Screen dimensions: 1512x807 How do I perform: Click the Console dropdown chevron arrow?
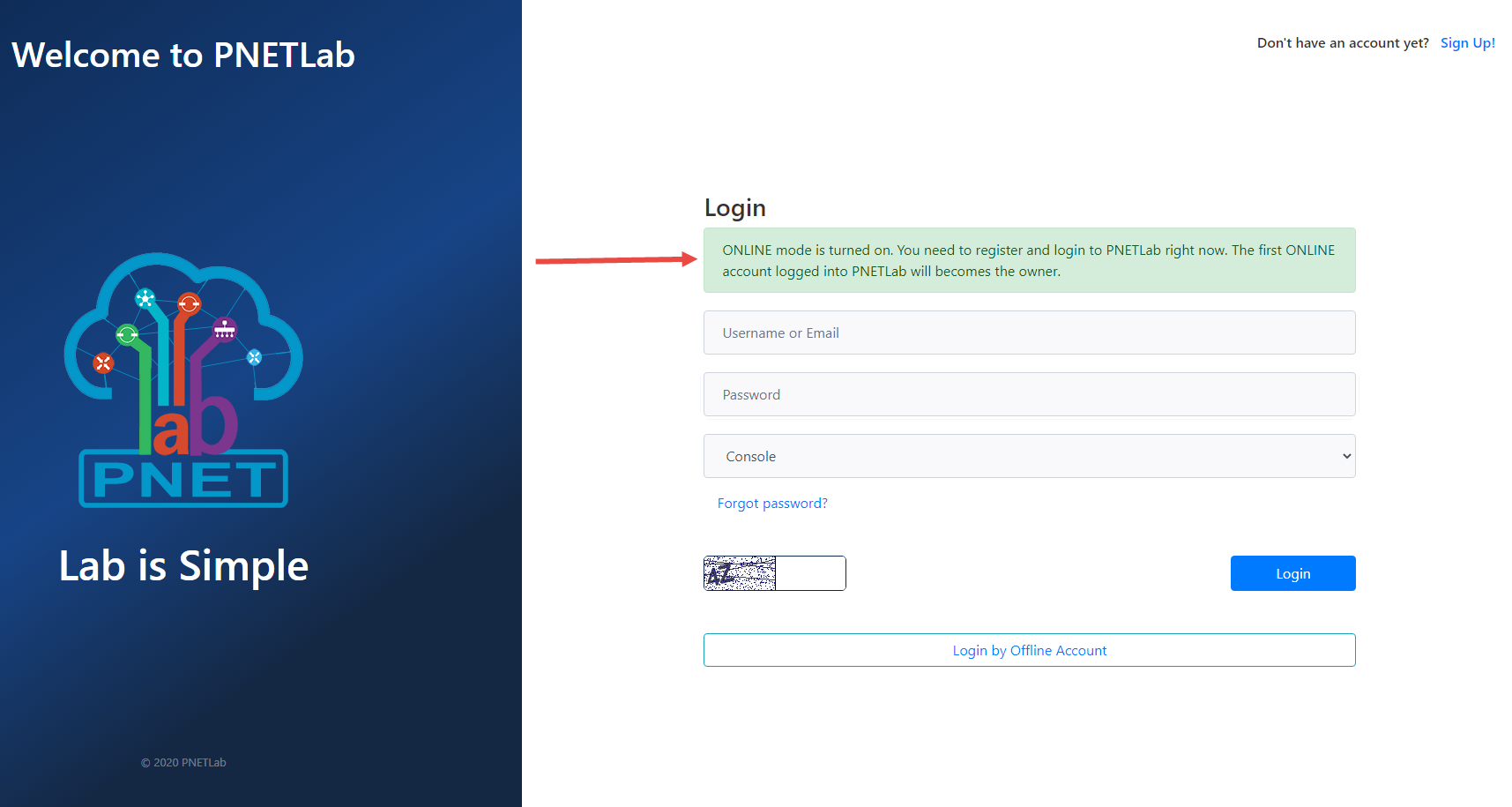click(1345, 456)
